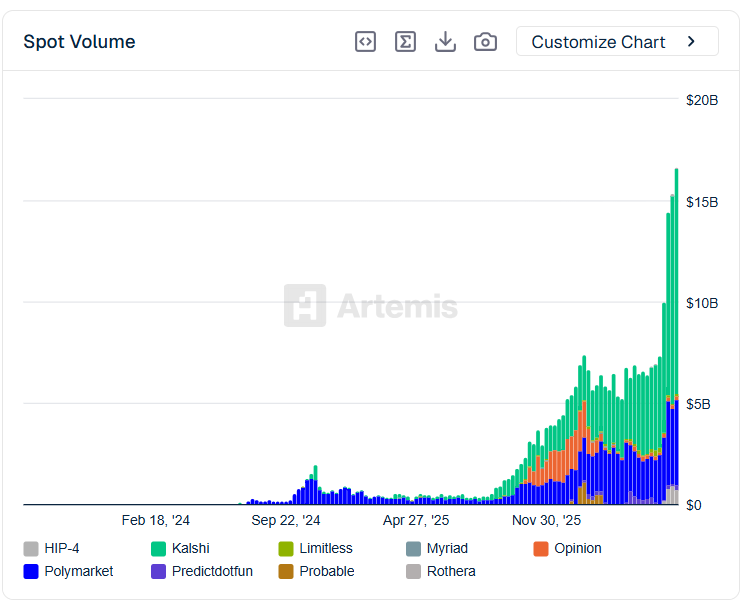This screenshot has width=743, height=606.
Task: Open the Customize Chart panel
Action: coord(617,42)
